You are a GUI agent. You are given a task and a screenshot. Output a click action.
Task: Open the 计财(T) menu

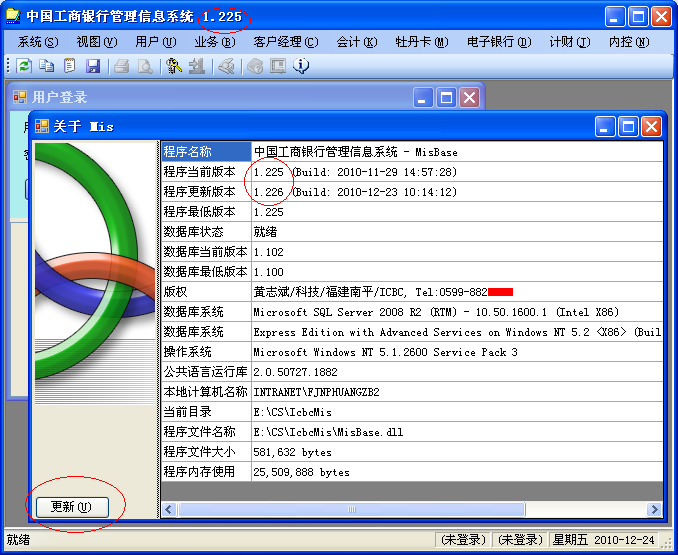(x=569, y=42)
